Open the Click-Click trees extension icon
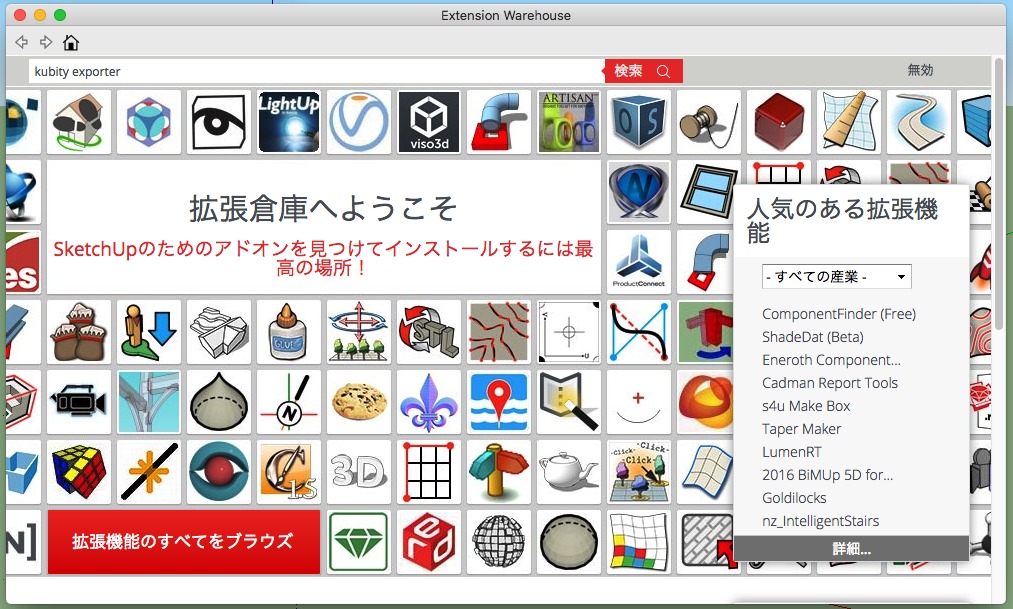This screenshot has width=1013, height=609. (639, 472)
